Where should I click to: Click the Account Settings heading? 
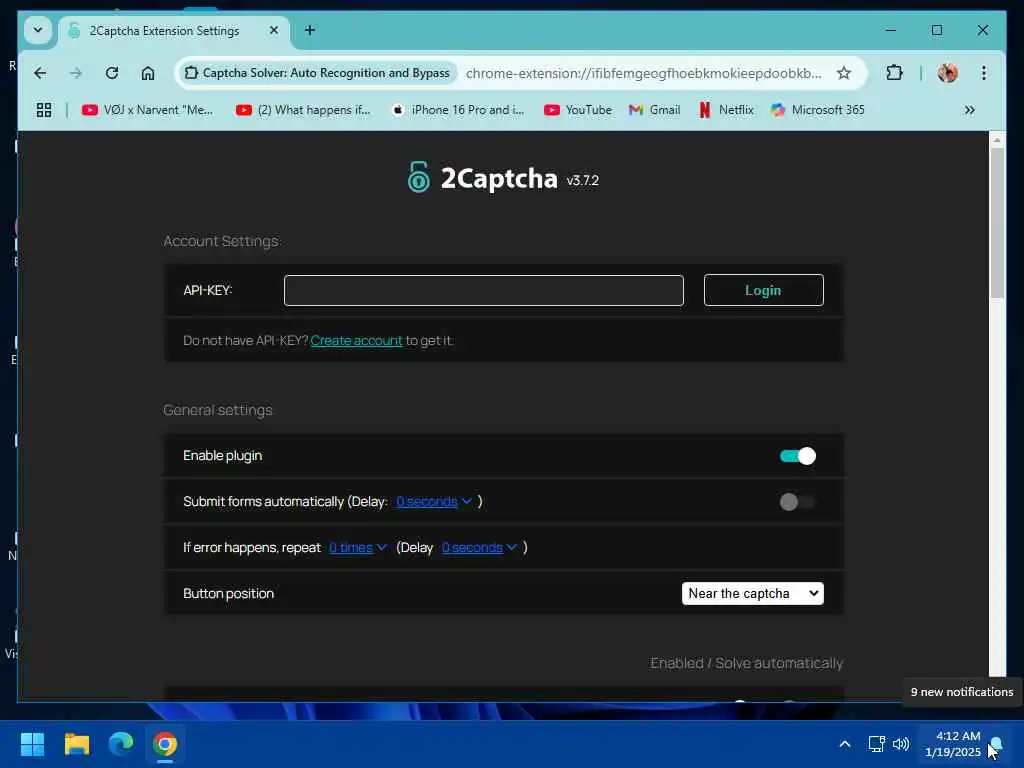pyautogui.click(x=221, y=241)
